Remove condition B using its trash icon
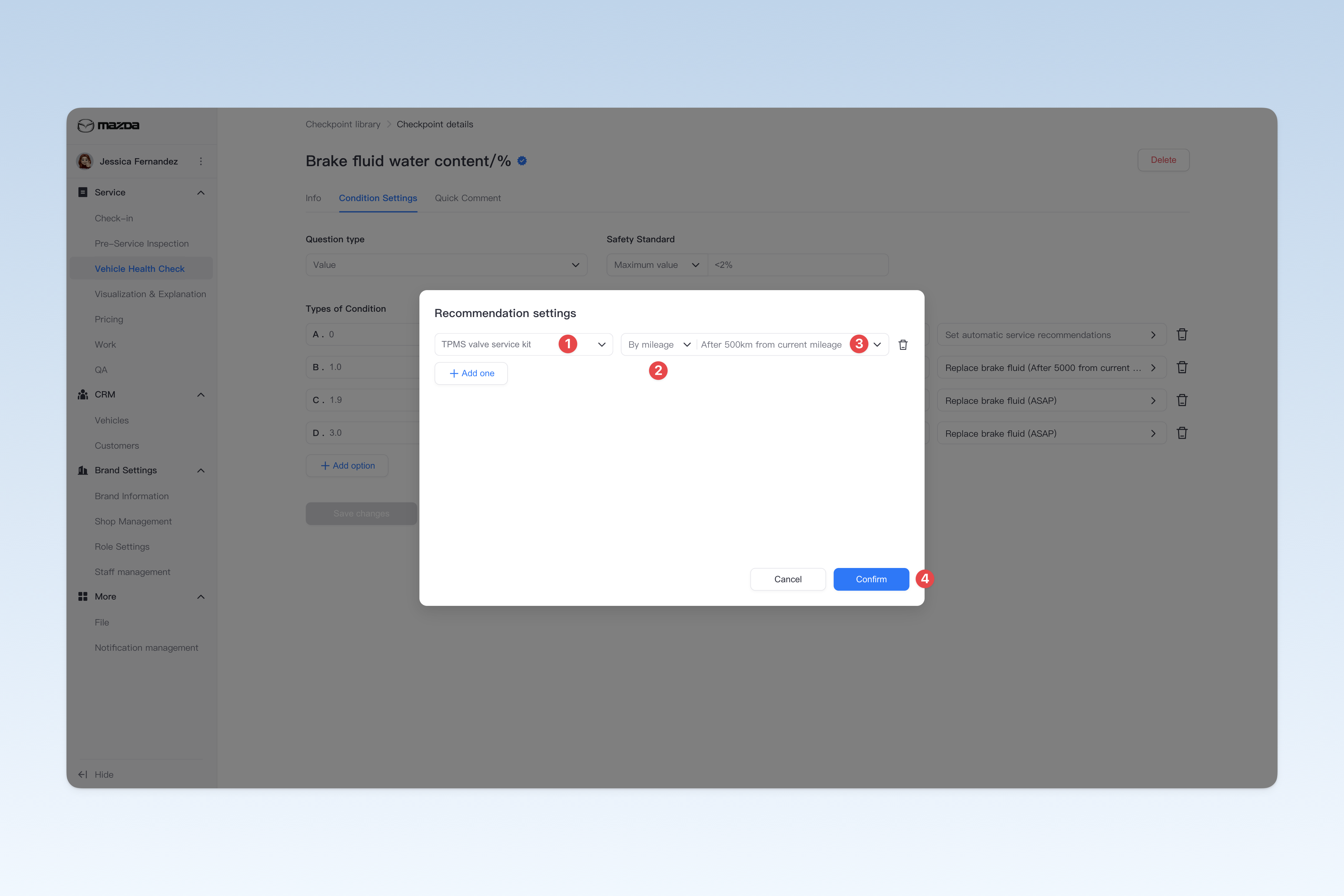The width and height of the screenshot is (1344, 896). click(1182, 368)
